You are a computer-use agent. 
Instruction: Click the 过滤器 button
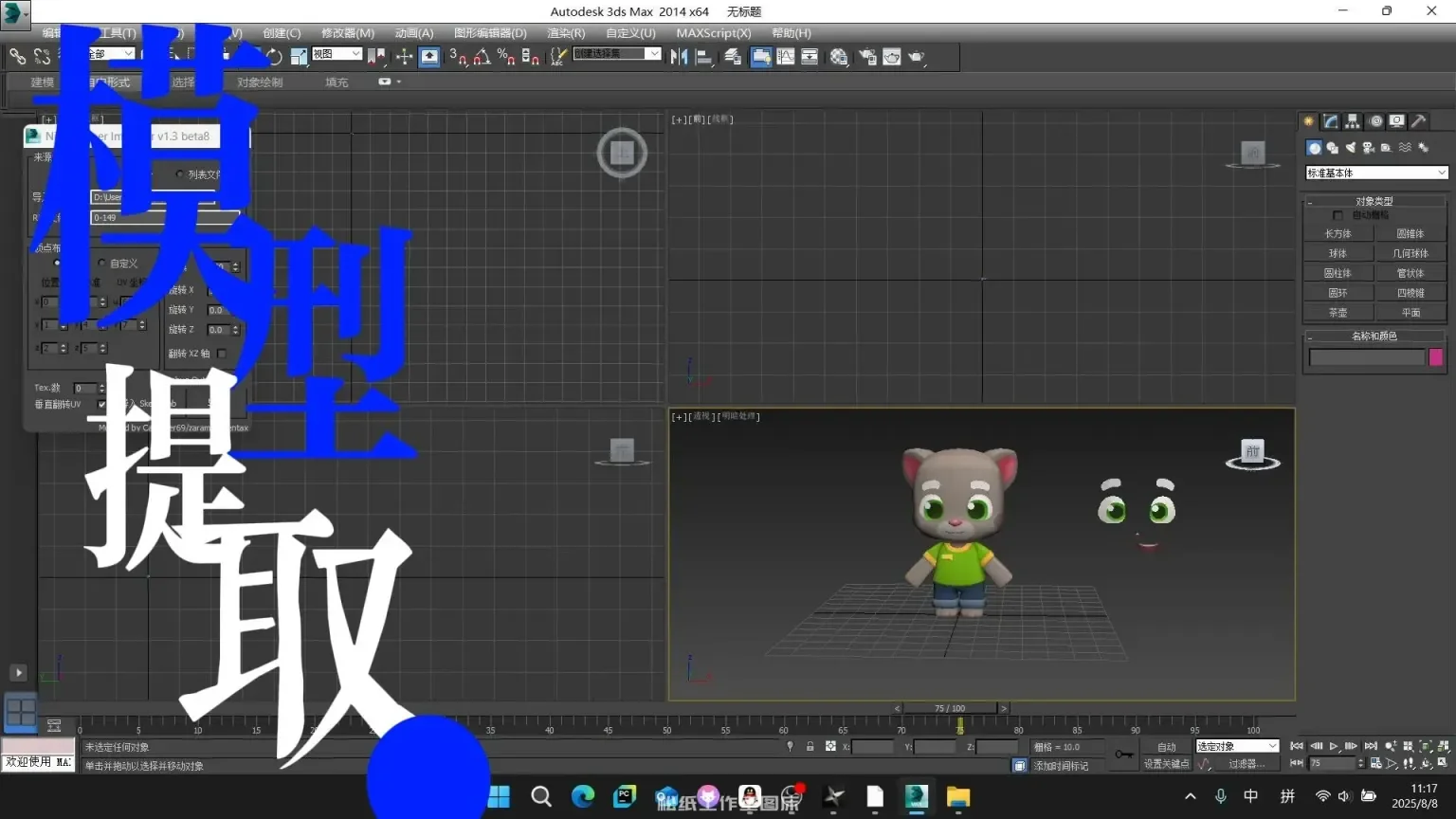1247,763
